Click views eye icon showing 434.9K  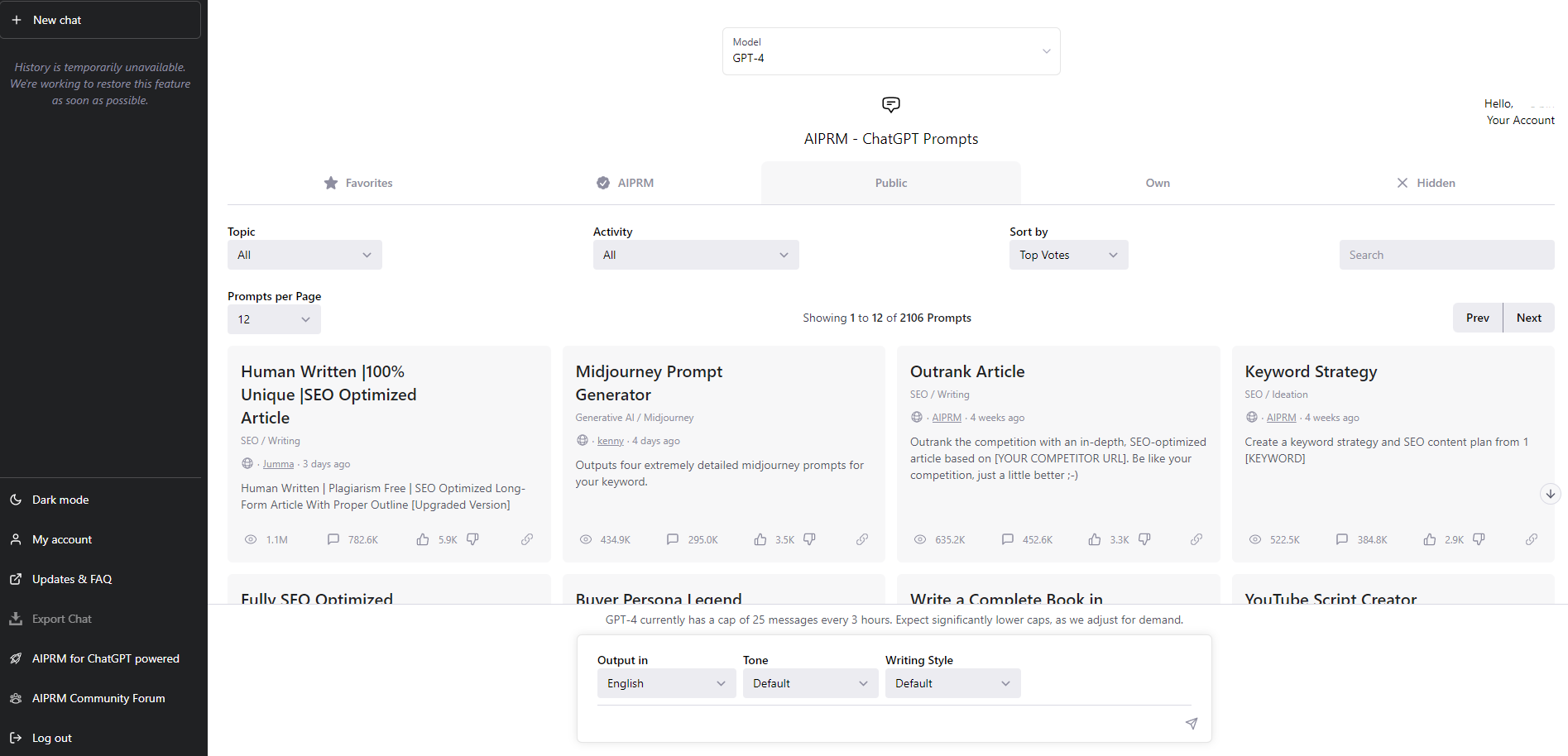coord(586,539)
